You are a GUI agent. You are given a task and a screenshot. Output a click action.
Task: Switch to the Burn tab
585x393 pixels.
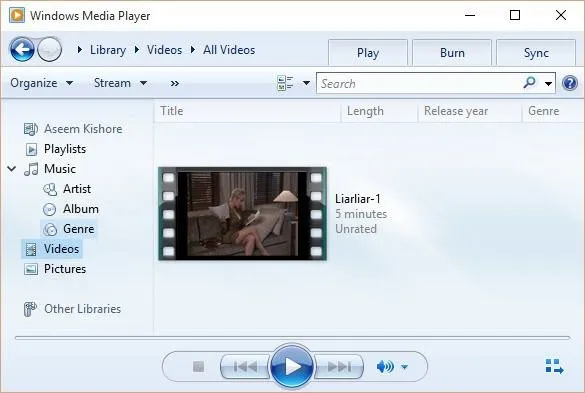[x=452, y=53]
